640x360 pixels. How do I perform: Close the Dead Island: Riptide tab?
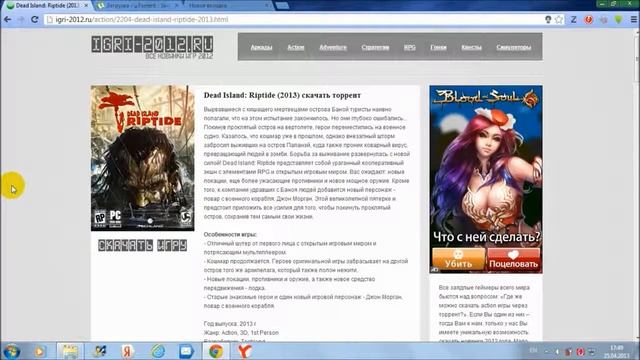tap(86, 6)
